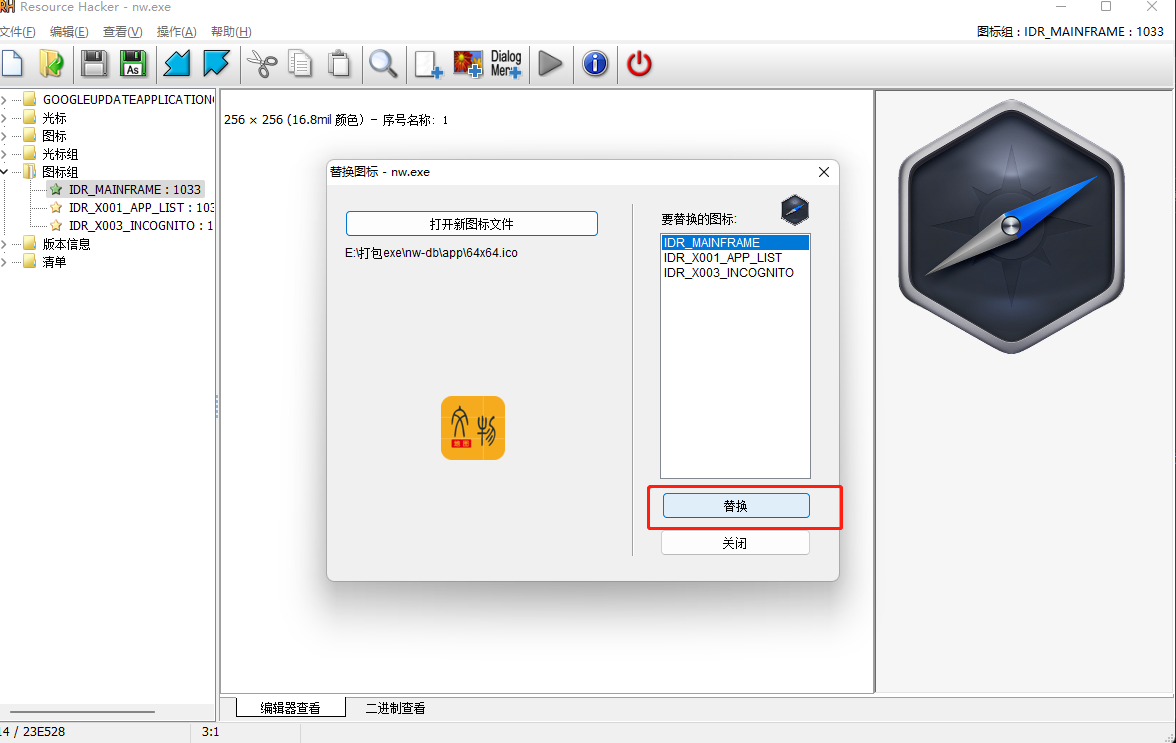Viewport: 1176px width, 743px height.
Task: Open a file with the folder toolbar icon
Action: pos(51,64)
